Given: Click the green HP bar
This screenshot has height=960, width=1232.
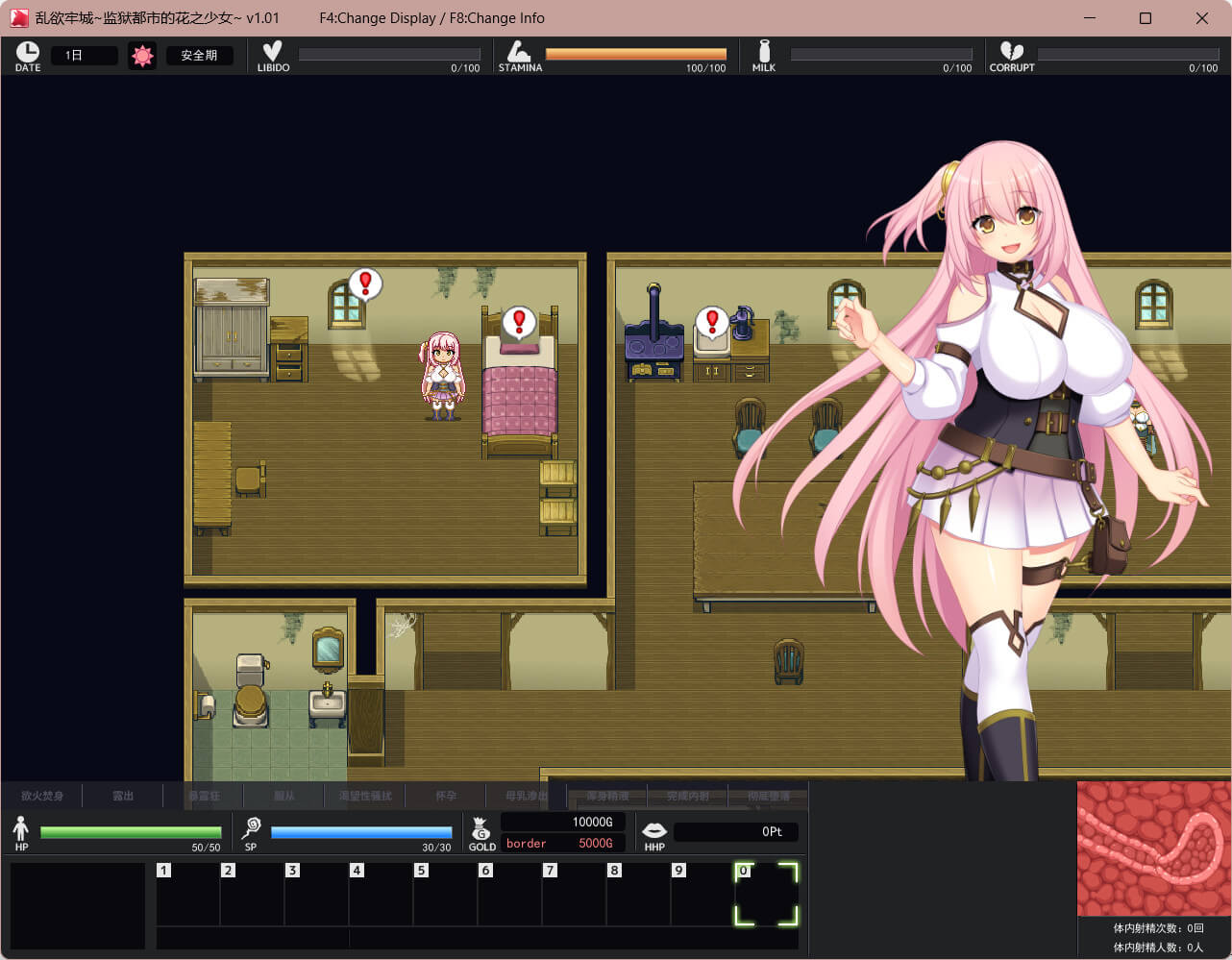Looking at the screenshot, I should click(x=131, y=832).
